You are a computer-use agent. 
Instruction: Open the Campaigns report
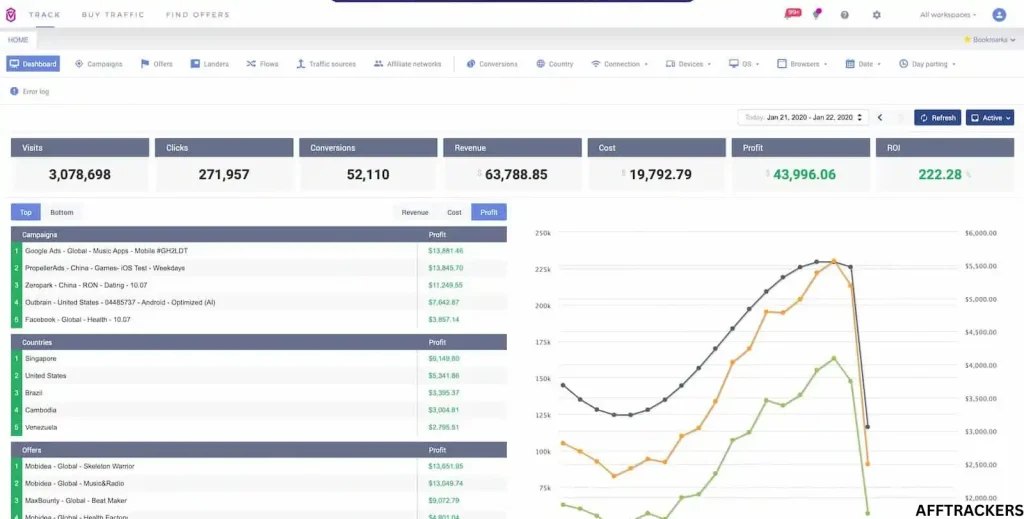coord(99,64)
